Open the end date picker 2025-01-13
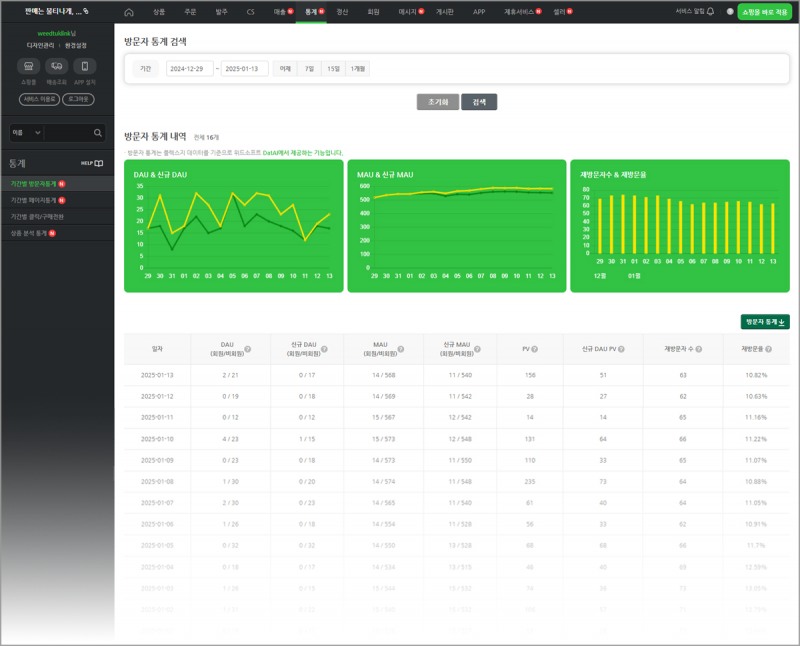The image size is (800, 646). tap(245, 69)
